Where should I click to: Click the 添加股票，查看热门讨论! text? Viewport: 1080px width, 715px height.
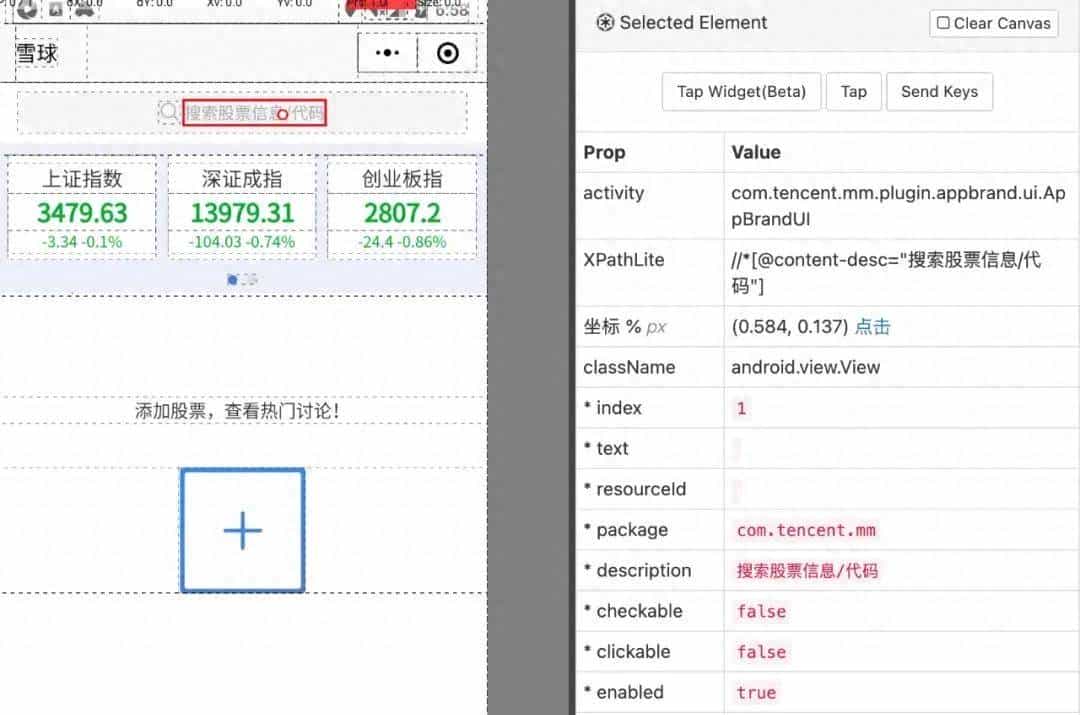point(237,411)
